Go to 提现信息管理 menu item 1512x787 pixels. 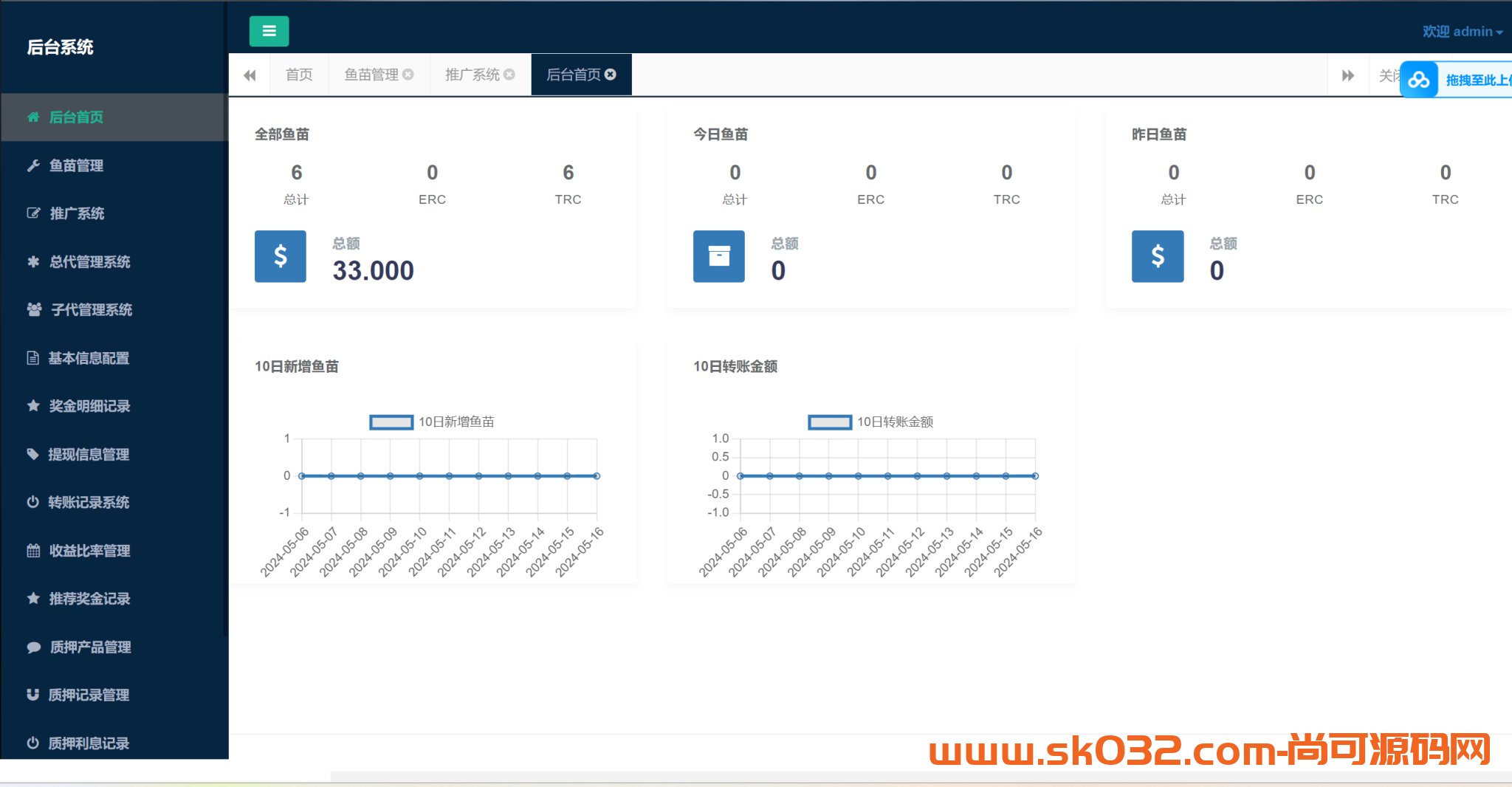(x=114, y=454)
